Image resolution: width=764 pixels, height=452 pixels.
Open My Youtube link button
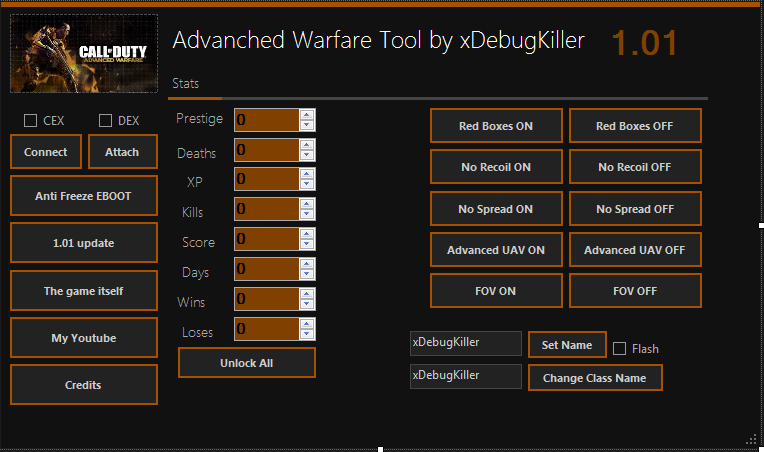(84, 338)
